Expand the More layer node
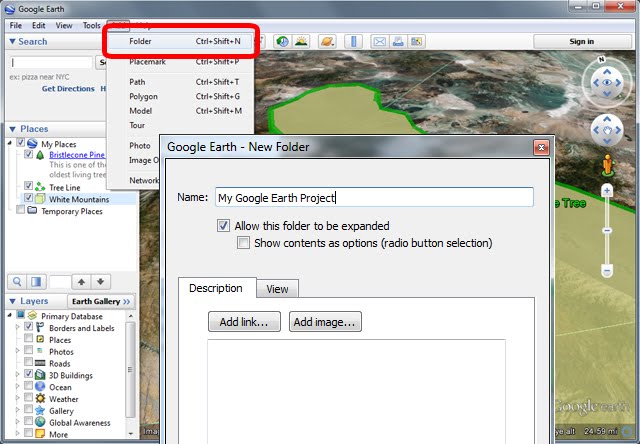Screen dimensions: 640x444 pyautogui.click(x=18, y=433)
